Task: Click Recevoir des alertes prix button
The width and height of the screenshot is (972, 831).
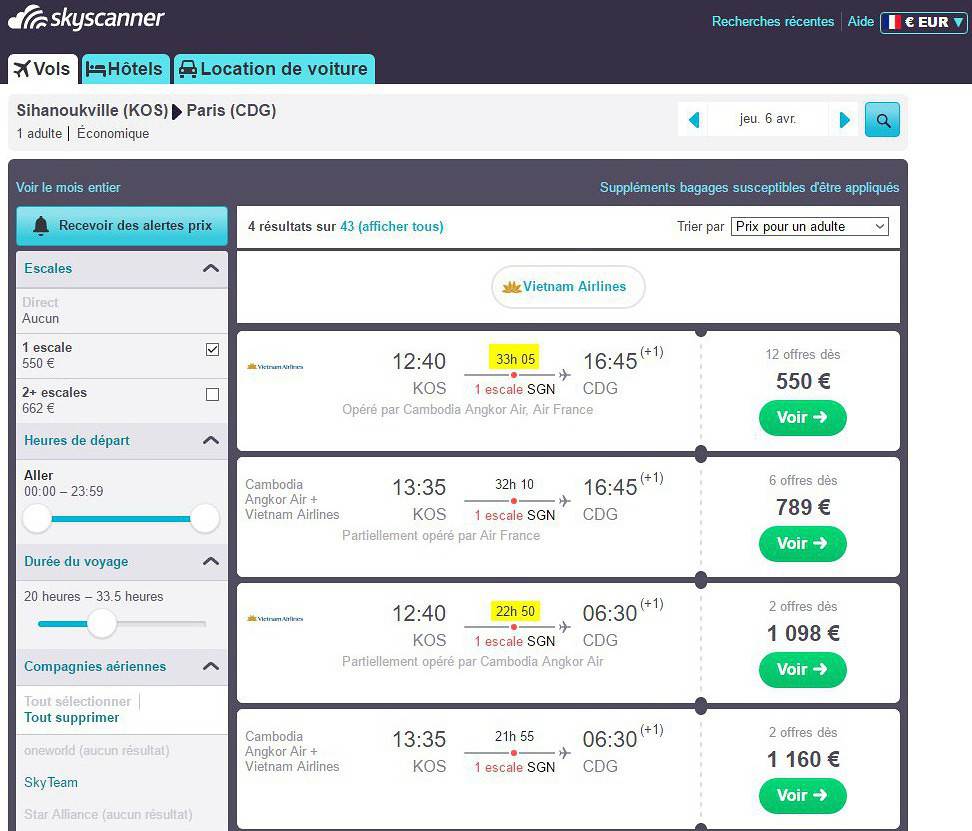Action: (x=122, y=226)
